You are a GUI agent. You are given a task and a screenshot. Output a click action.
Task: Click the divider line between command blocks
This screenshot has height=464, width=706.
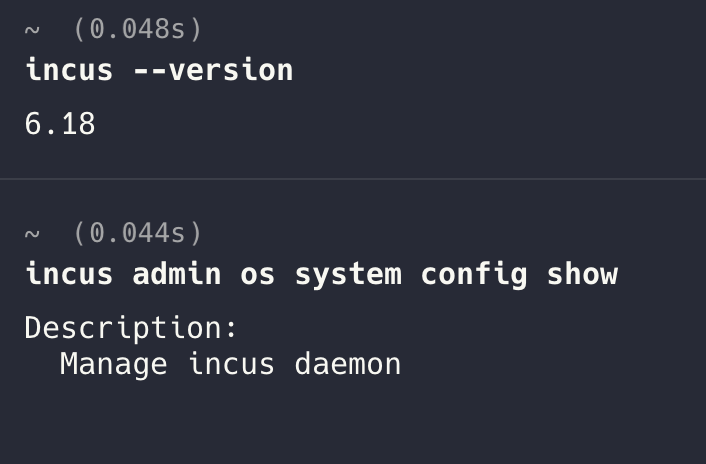pyautogui.click(x=353, y=179)
